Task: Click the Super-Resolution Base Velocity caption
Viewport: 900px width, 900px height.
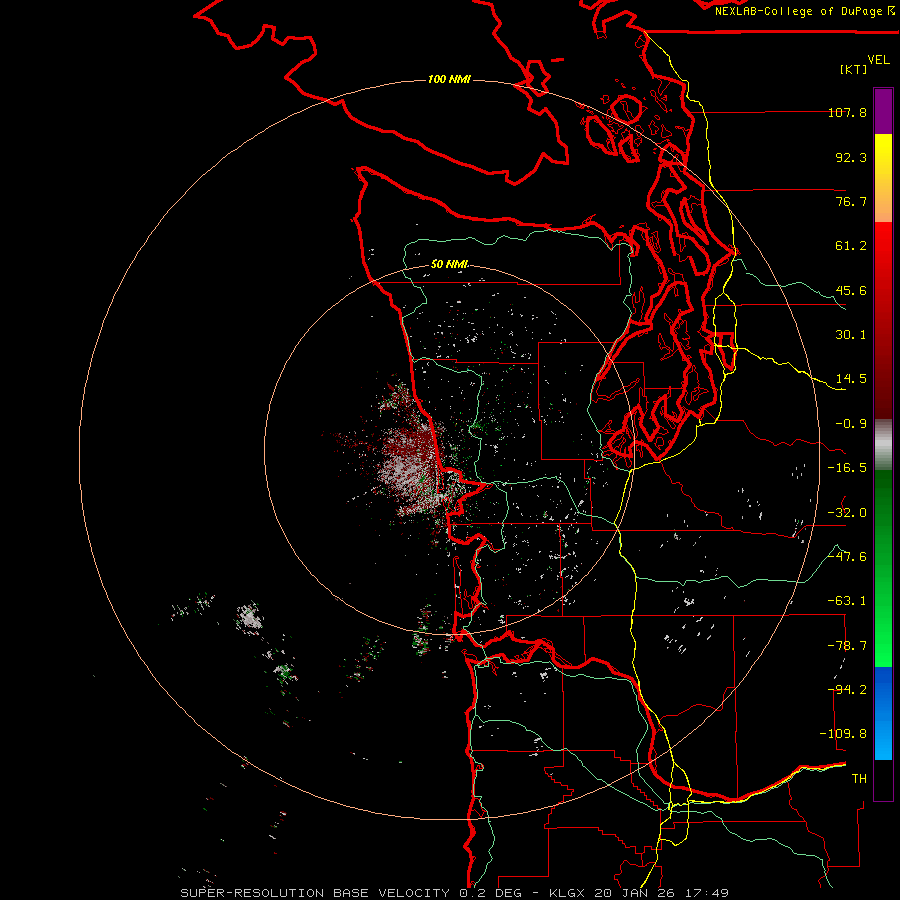Action: (x=455, y=893)
